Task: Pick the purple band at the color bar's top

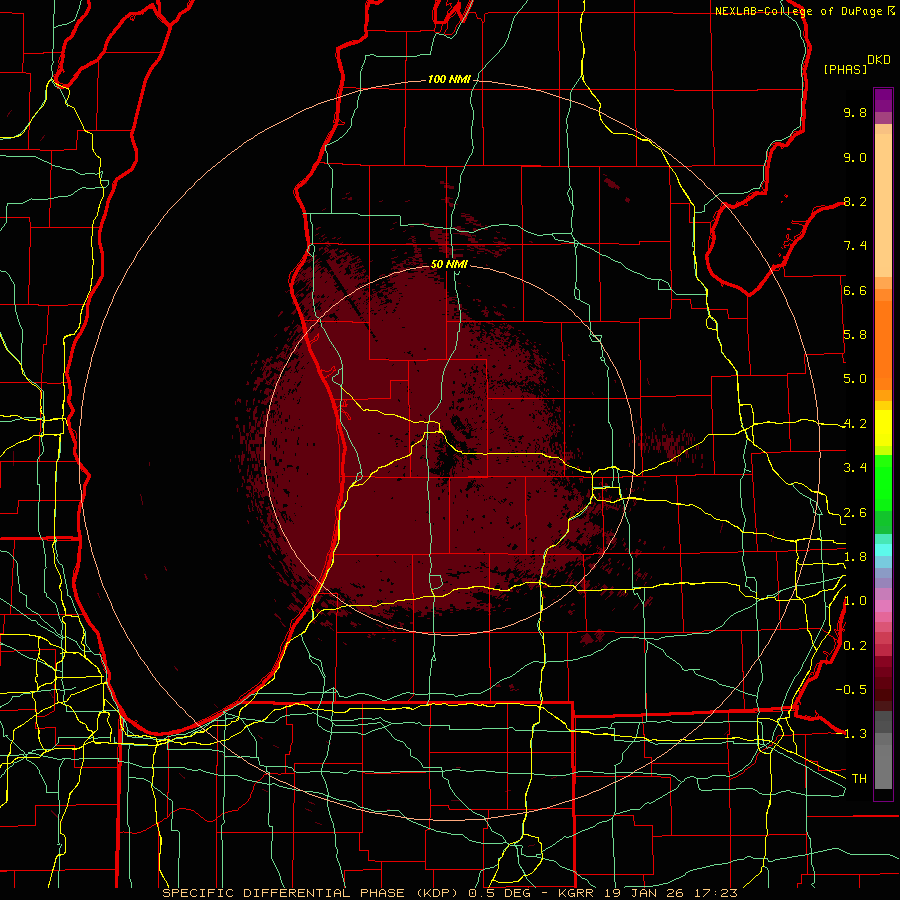Action: pos(883,100)
